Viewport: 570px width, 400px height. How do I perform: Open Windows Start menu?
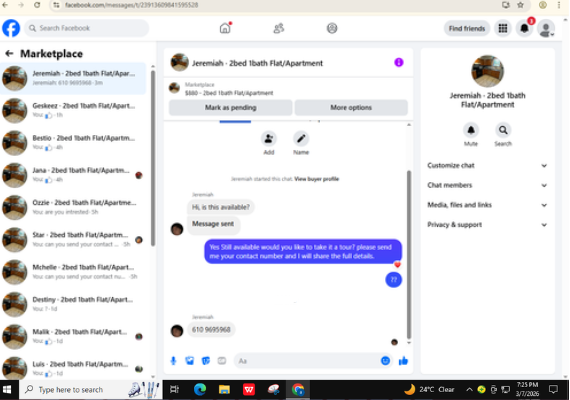point(7,390)
